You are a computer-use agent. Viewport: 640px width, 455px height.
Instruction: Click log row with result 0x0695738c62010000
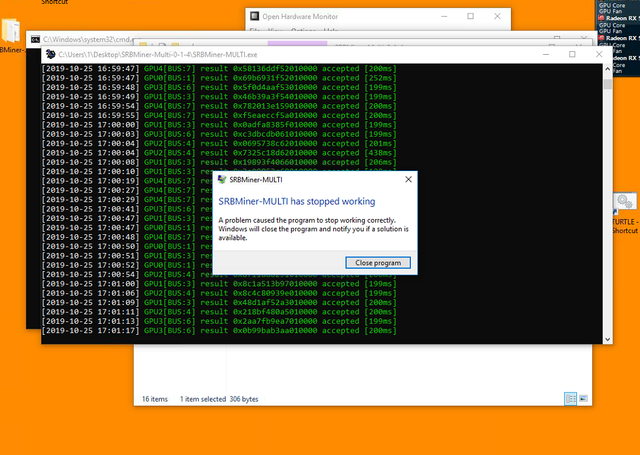tap(219, 144)
